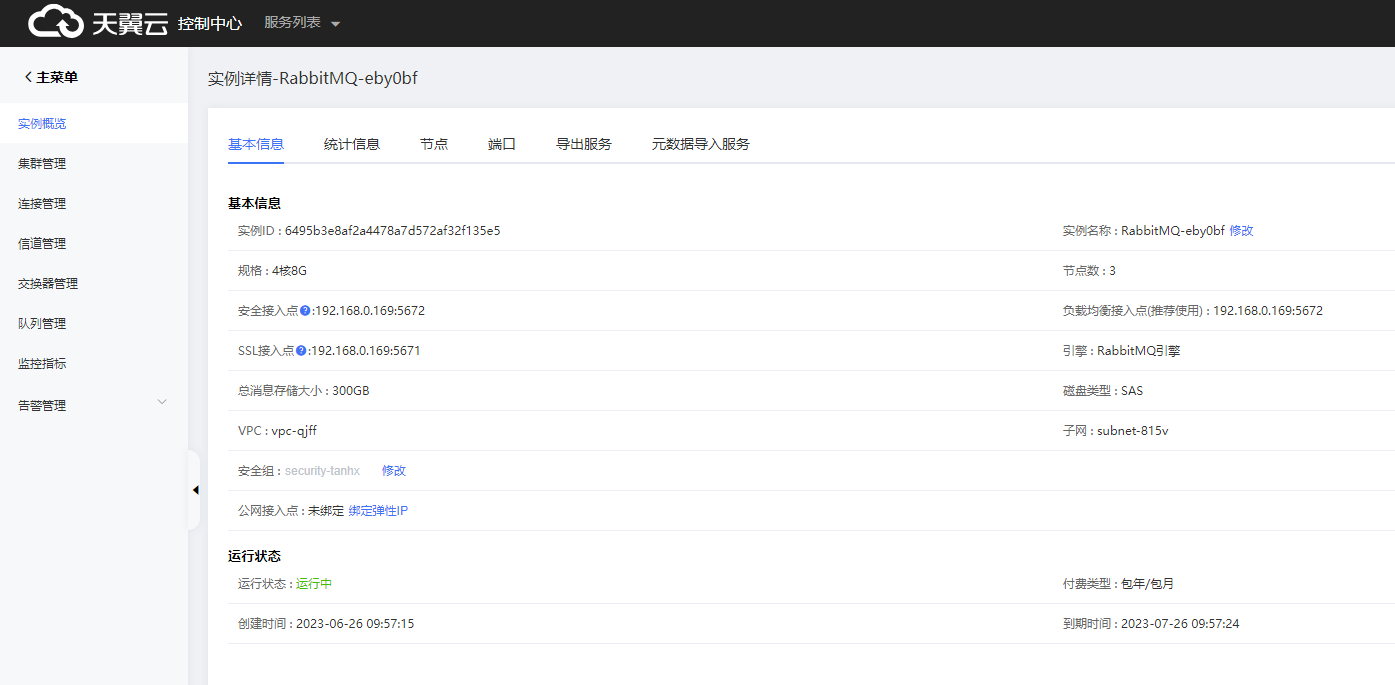
Task: Switch to the 统计信息 tab
Action: point(352,144)
